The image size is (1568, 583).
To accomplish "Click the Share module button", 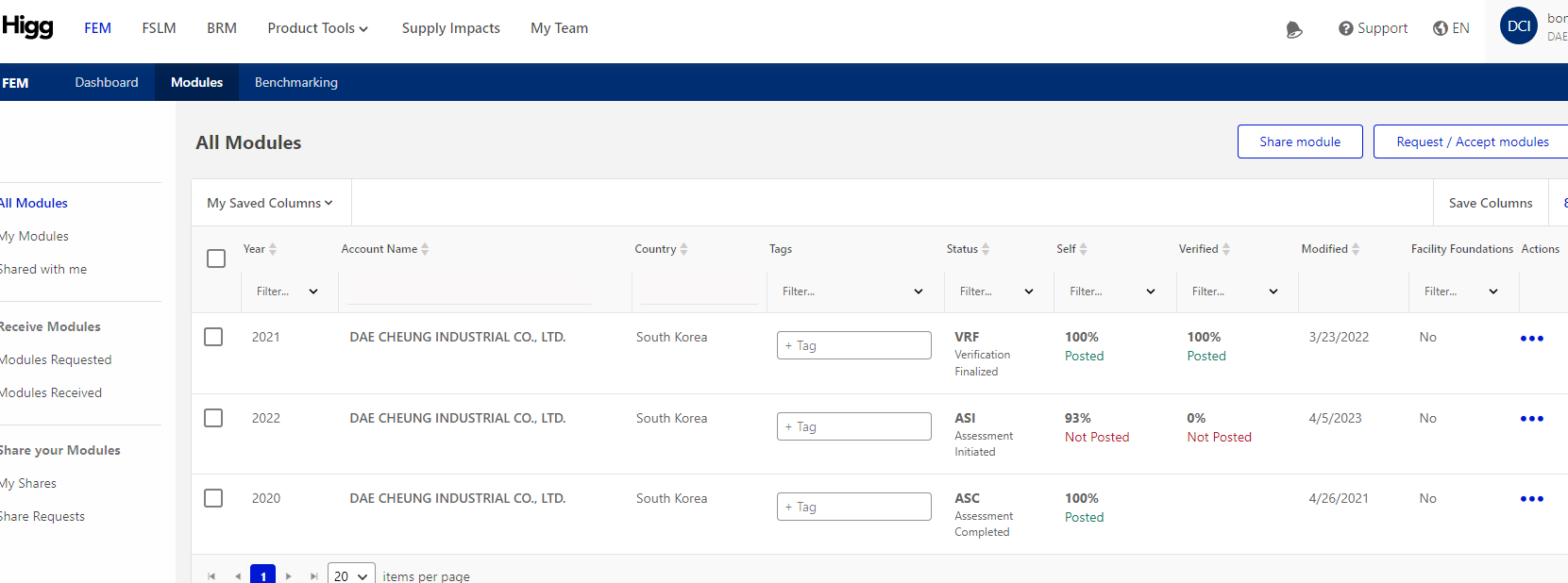I will 1300,142.
